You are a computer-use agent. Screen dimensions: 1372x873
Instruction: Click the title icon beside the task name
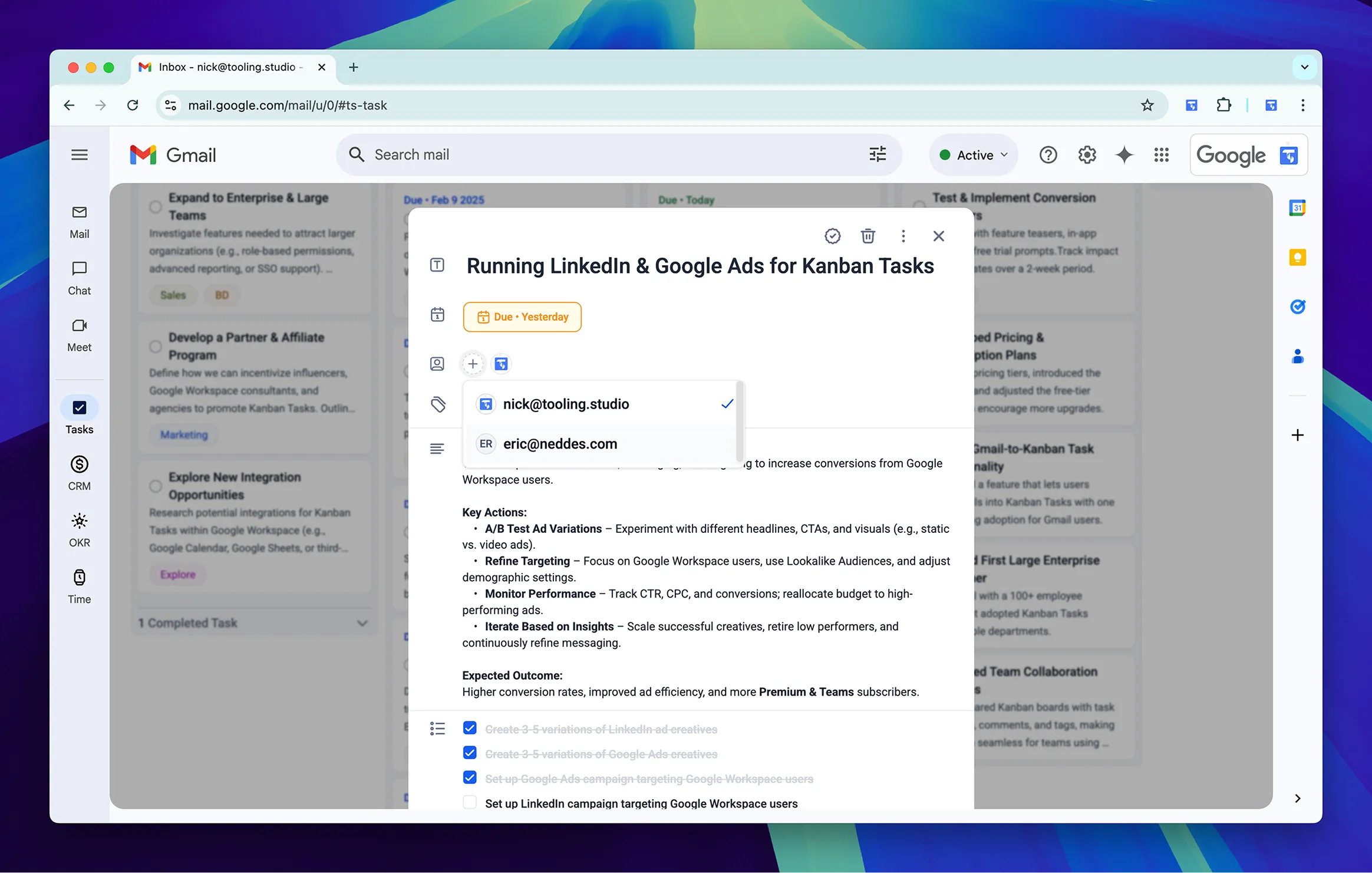437,265
